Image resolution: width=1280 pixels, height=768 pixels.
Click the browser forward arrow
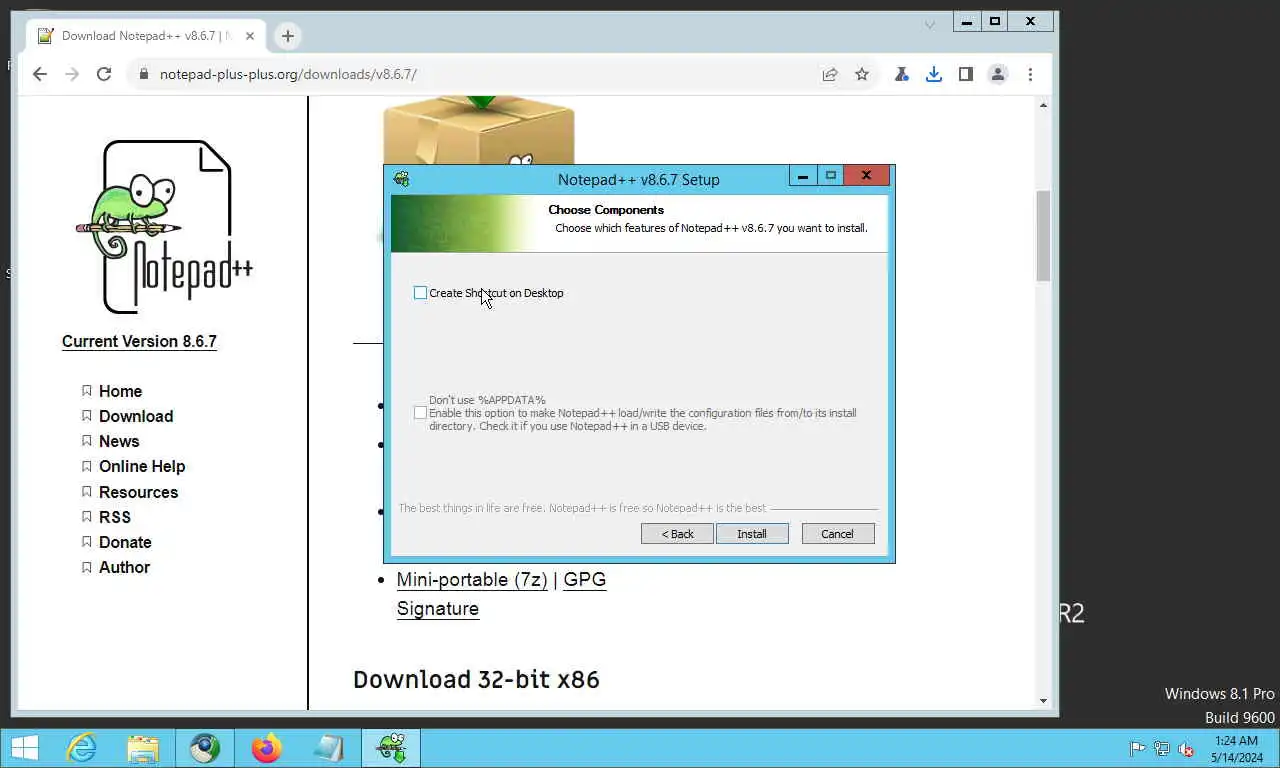coord(72,74)
